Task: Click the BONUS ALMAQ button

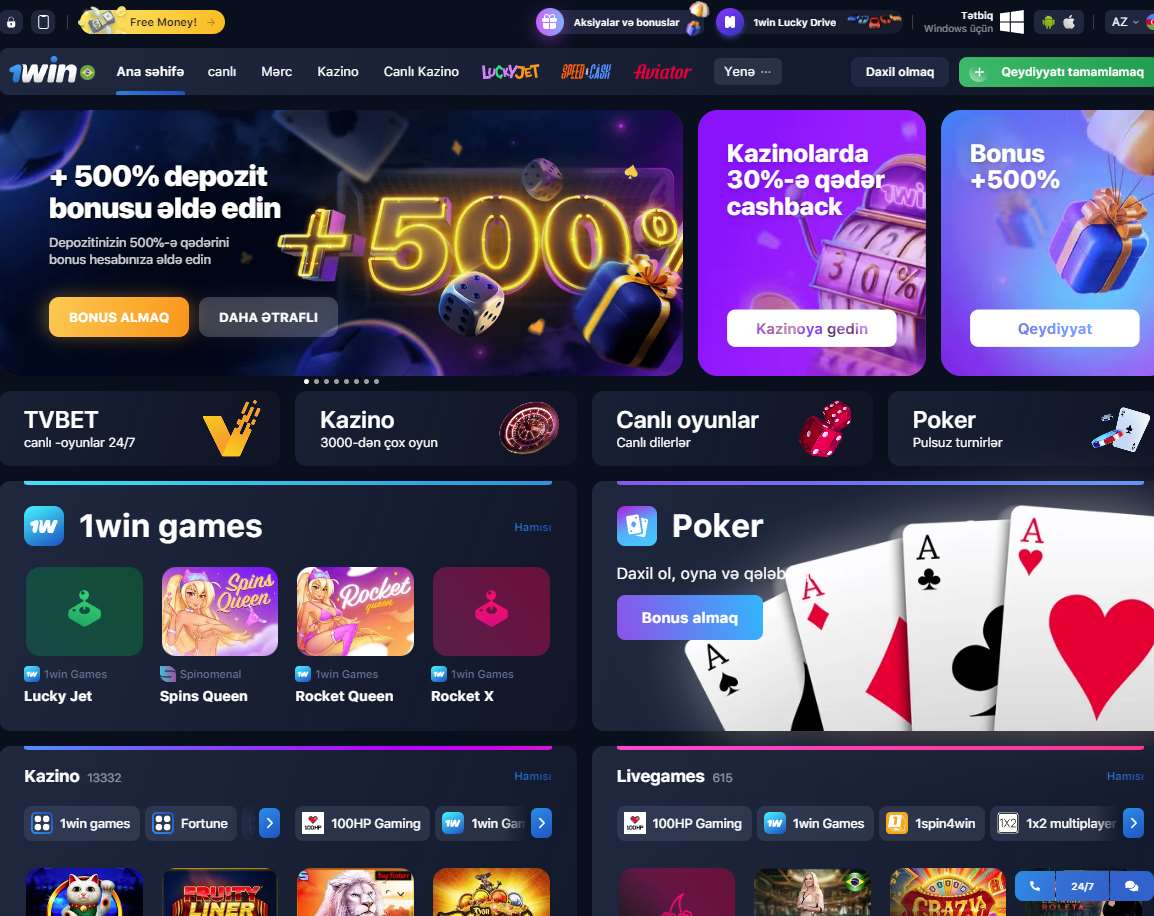Action: 118,317
